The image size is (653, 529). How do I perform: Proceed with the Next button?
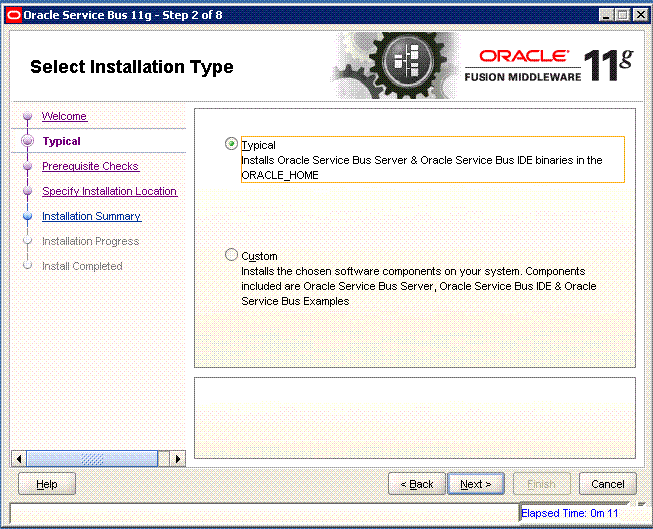coord(476,484)
